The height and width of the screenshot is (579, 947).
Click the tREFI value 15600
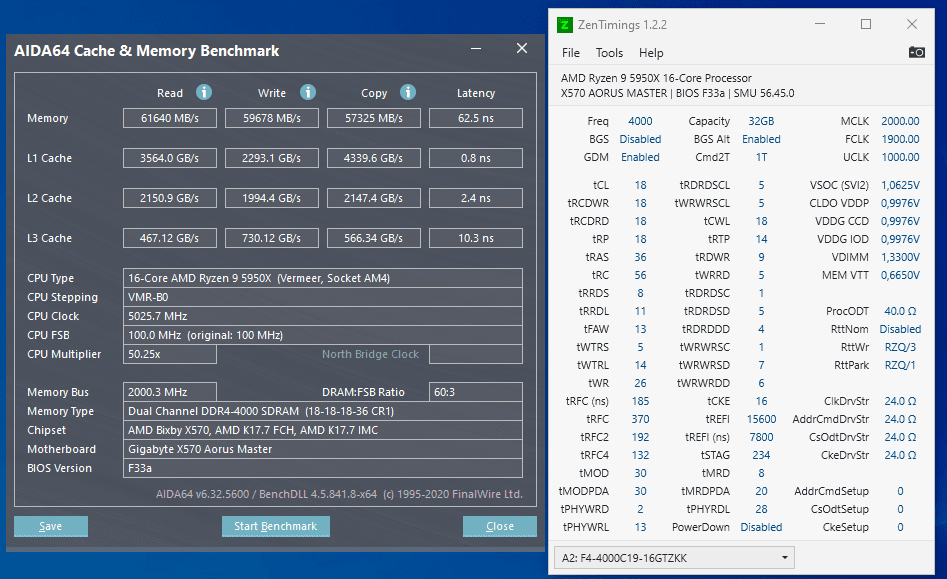tap(761, 420)
